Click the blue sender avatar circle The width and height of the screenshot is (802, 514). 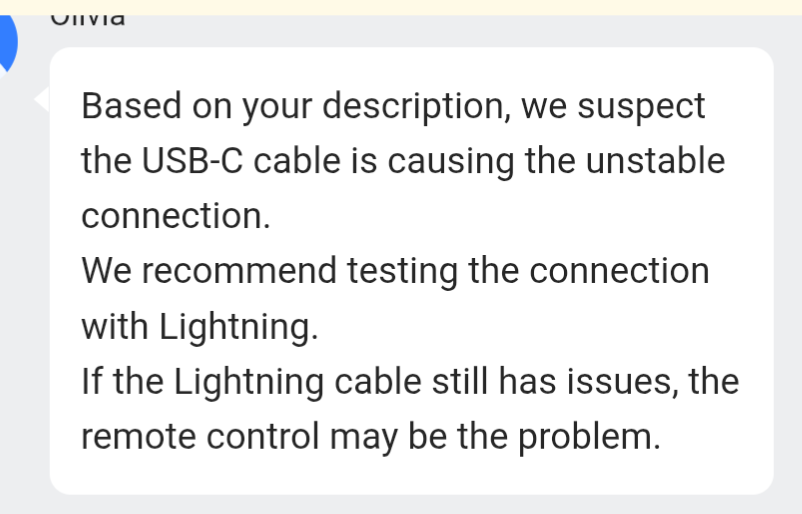(6, 42)
